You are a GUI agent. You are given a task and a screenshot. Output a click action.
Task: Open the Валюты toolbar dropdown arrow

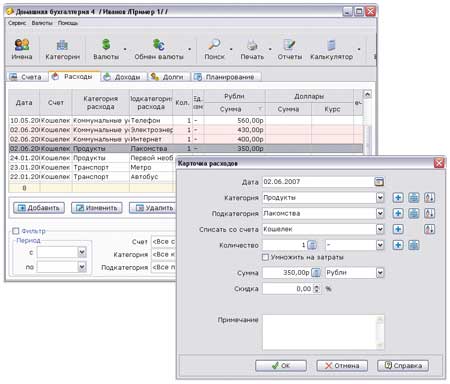(x=125, y=49)
